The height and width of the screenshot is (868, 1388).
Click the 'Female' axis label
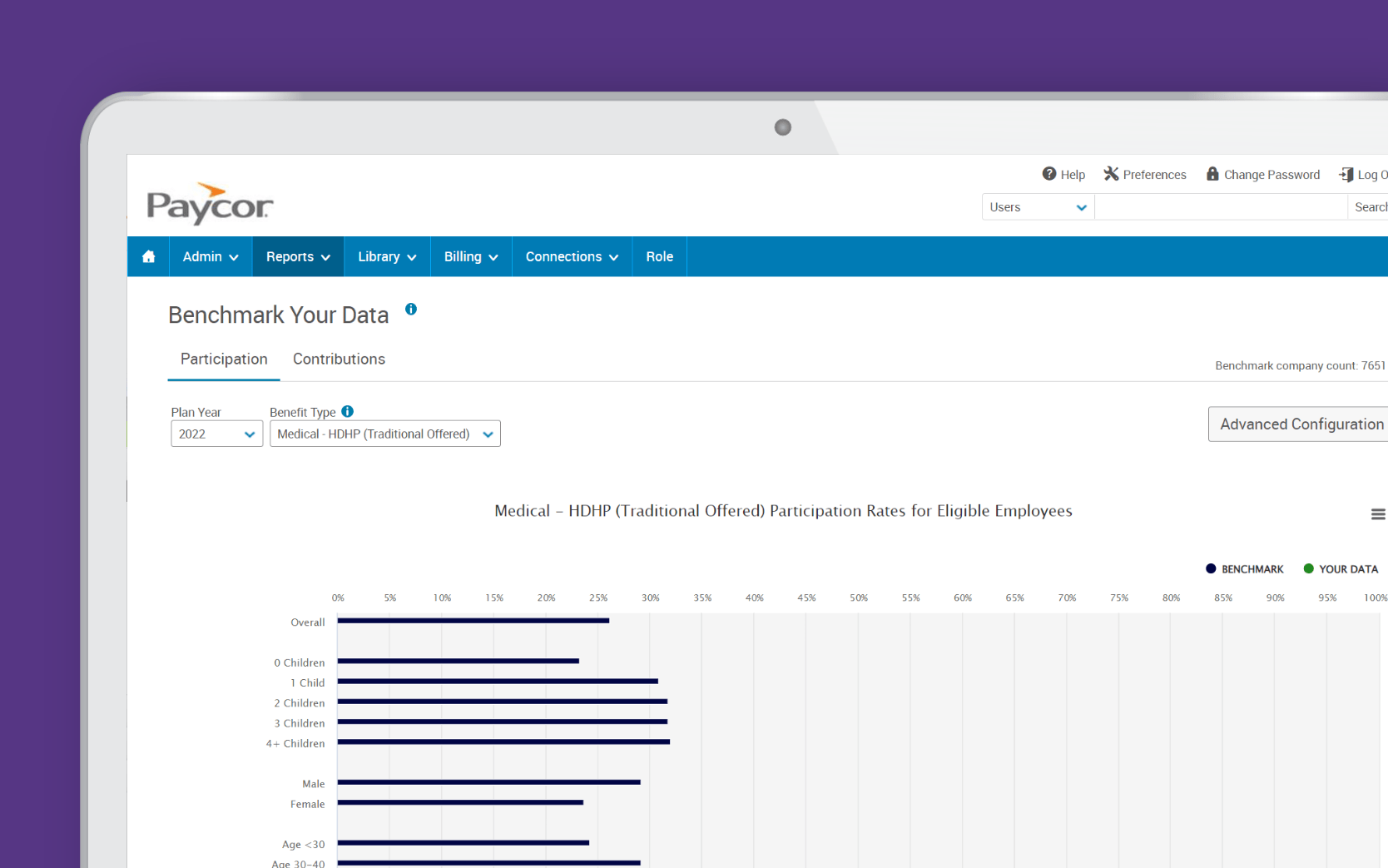pyautogui.click(x=307, y=804)
